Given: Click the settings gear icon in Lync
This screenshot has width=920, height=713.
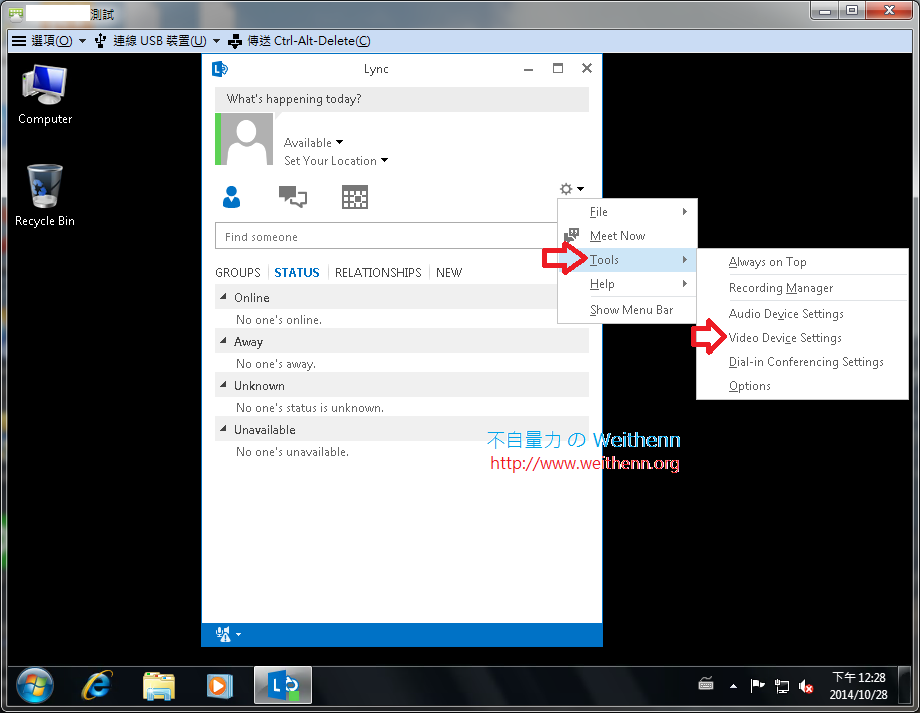Looking at the screenshot, I should coord(567,188).
